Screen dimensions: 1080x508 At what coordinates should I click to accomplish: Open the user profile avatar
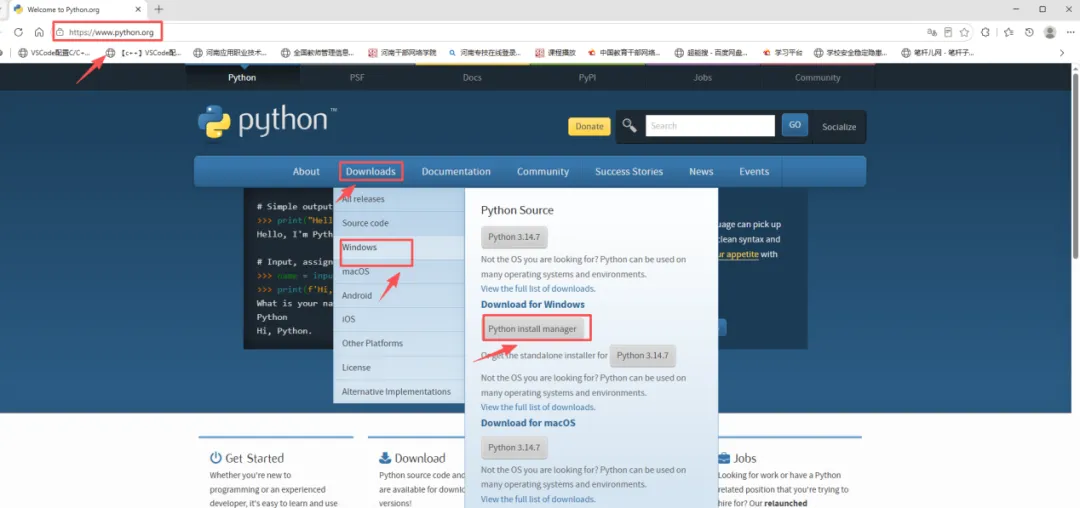point(1050,32)
